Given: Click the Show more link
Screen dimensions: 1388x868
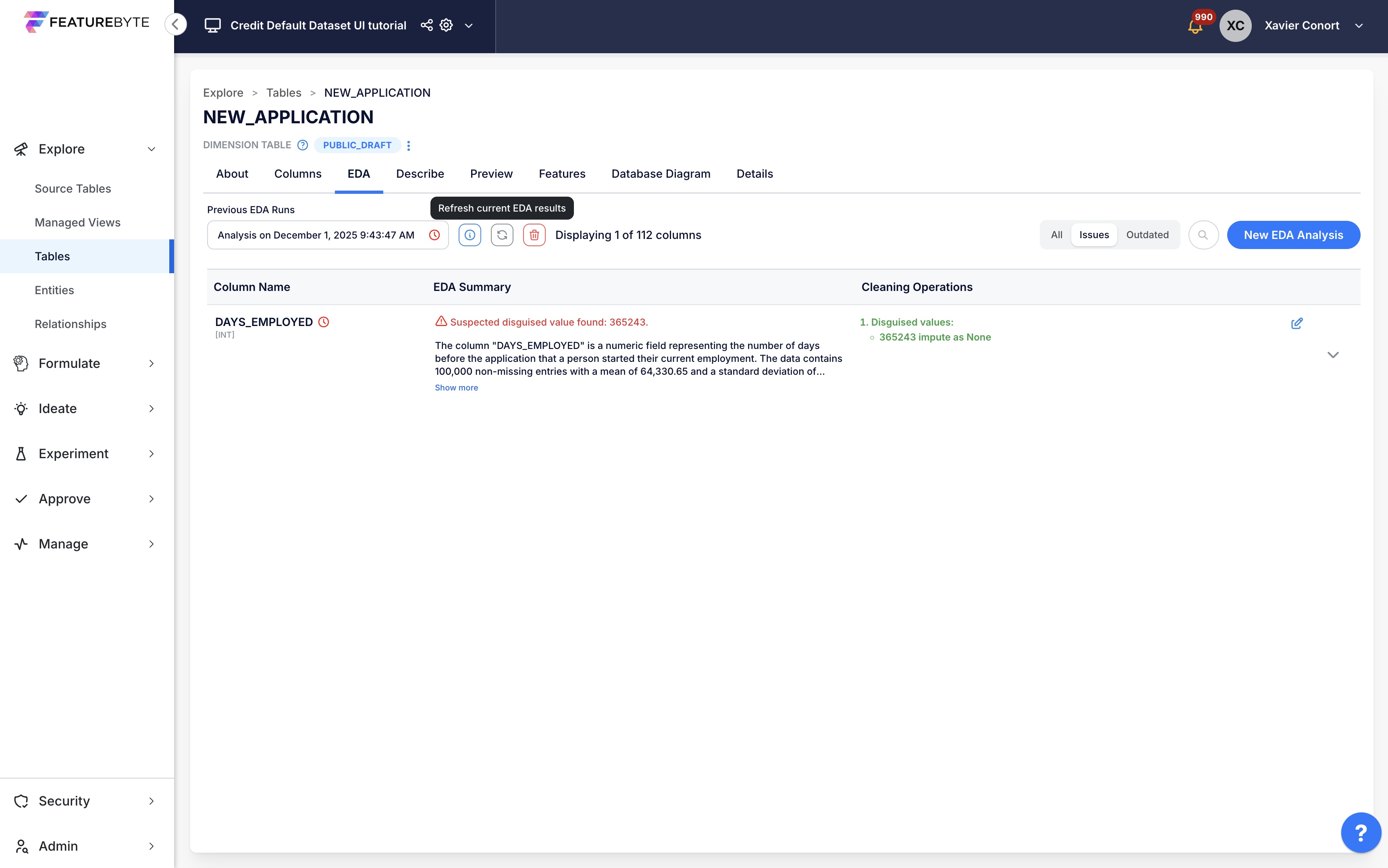Looking at the screenshot, I should [456, 388].
